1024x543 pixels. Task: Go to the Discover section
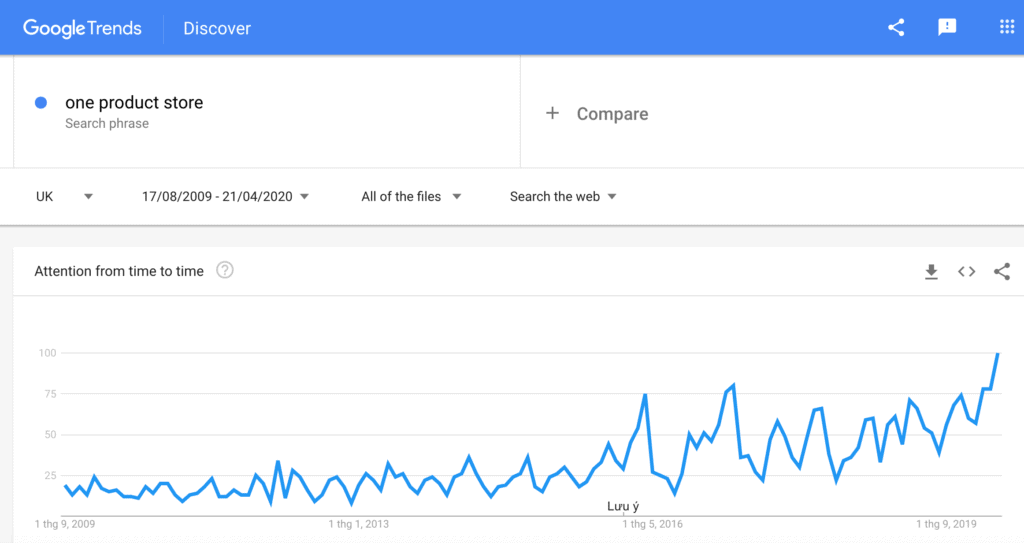pos(217,28)
